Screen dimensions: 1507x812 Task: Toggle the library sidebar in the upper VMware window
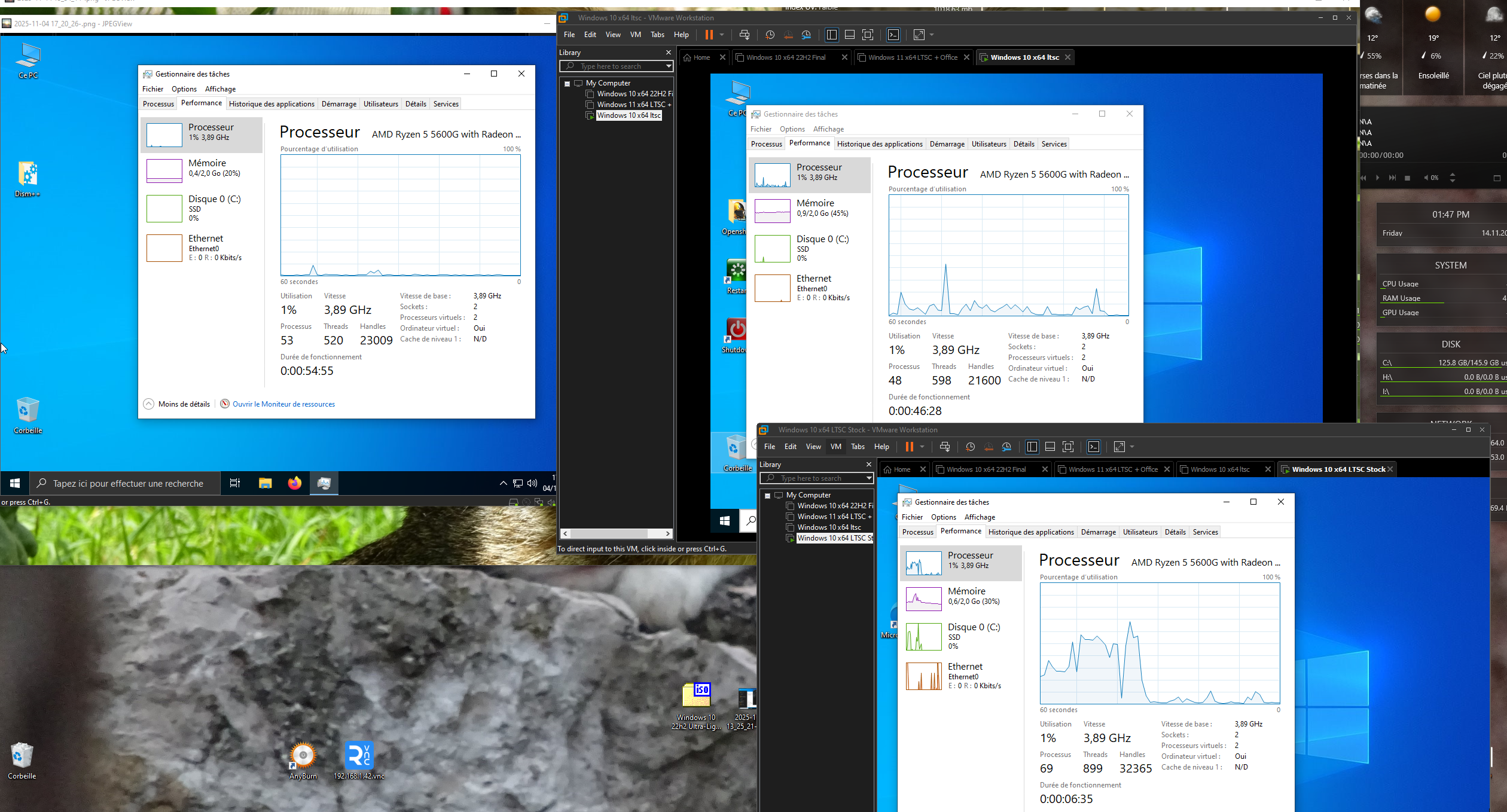(831, 35)
